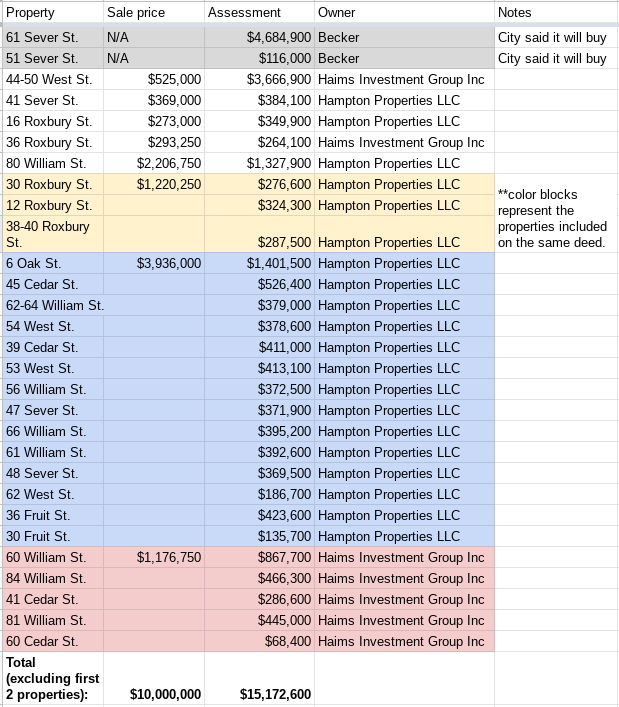This screenshot has width=619, height=707.
Task: Click the $1,176,750 sale price cell
Action: 169,558
